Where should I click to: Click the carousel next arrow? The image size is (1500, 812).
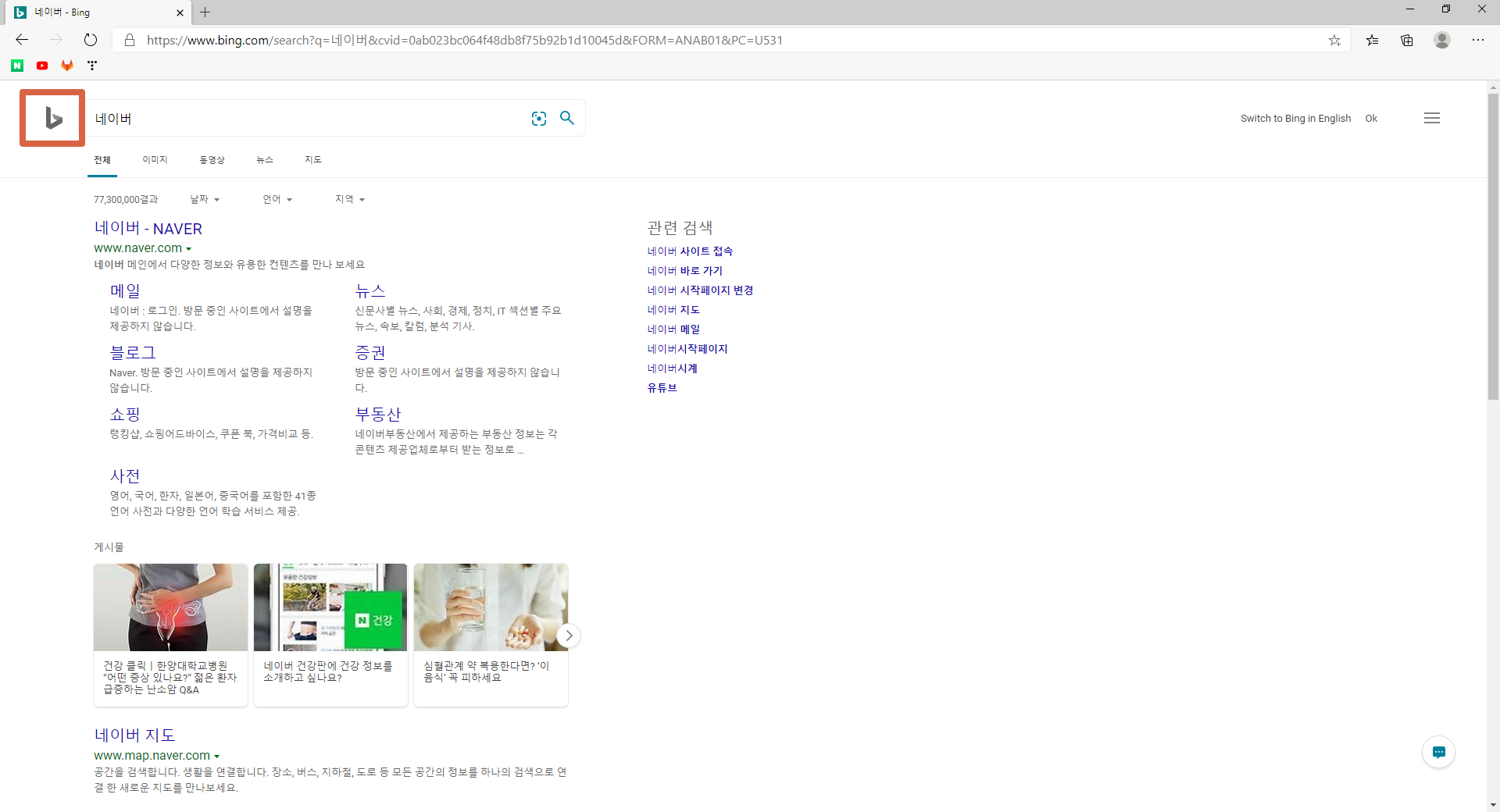(x=569, y=636)
